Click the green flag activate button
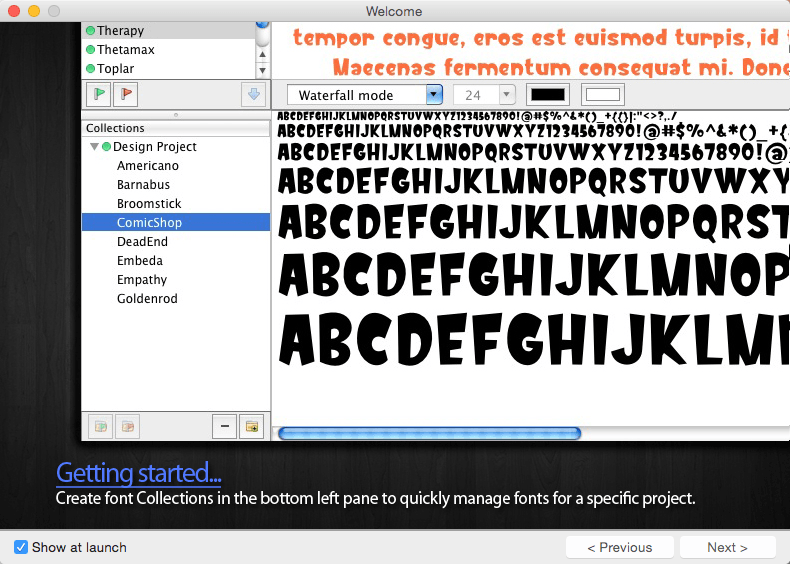 pos(99,94)
